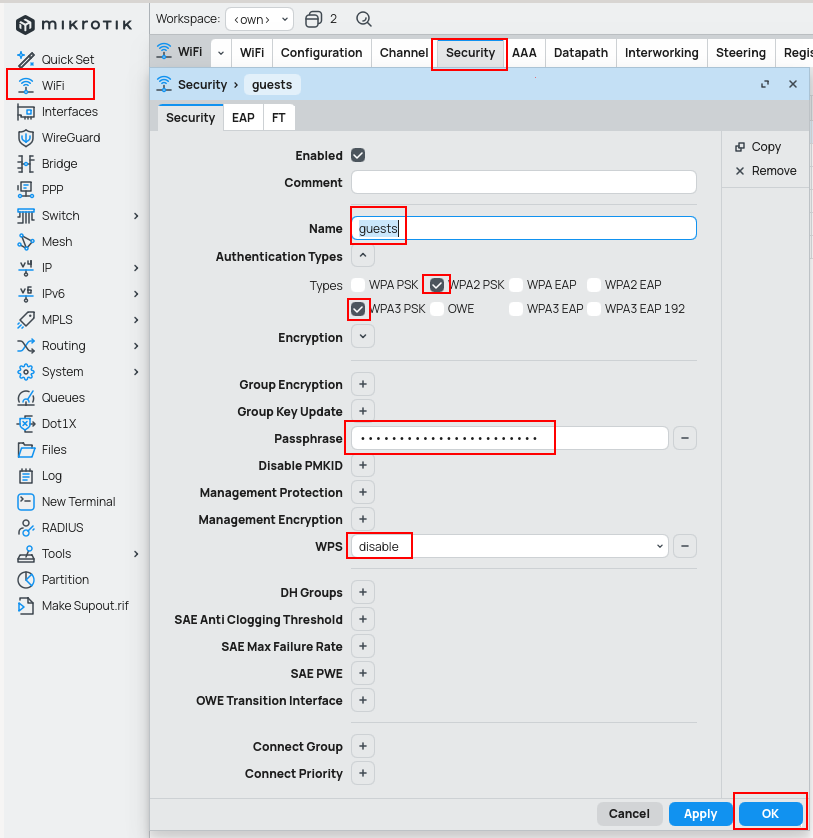This screenshot has width=813, height=838.
Task: Click the Apply button
Action: (x=700, y=813)
